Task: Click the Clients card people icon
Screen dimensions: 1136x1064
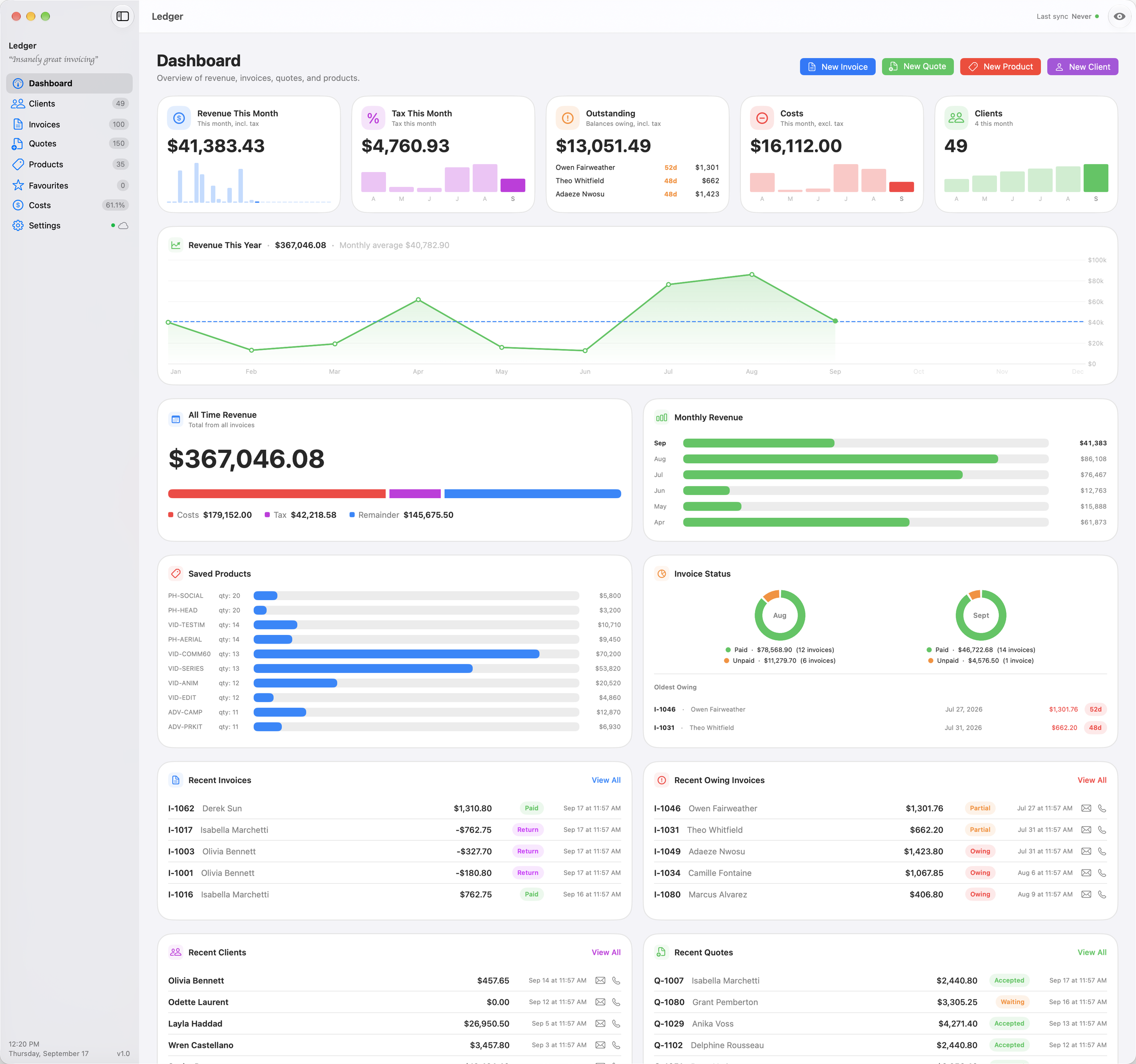Action: (x=956, y=118)
